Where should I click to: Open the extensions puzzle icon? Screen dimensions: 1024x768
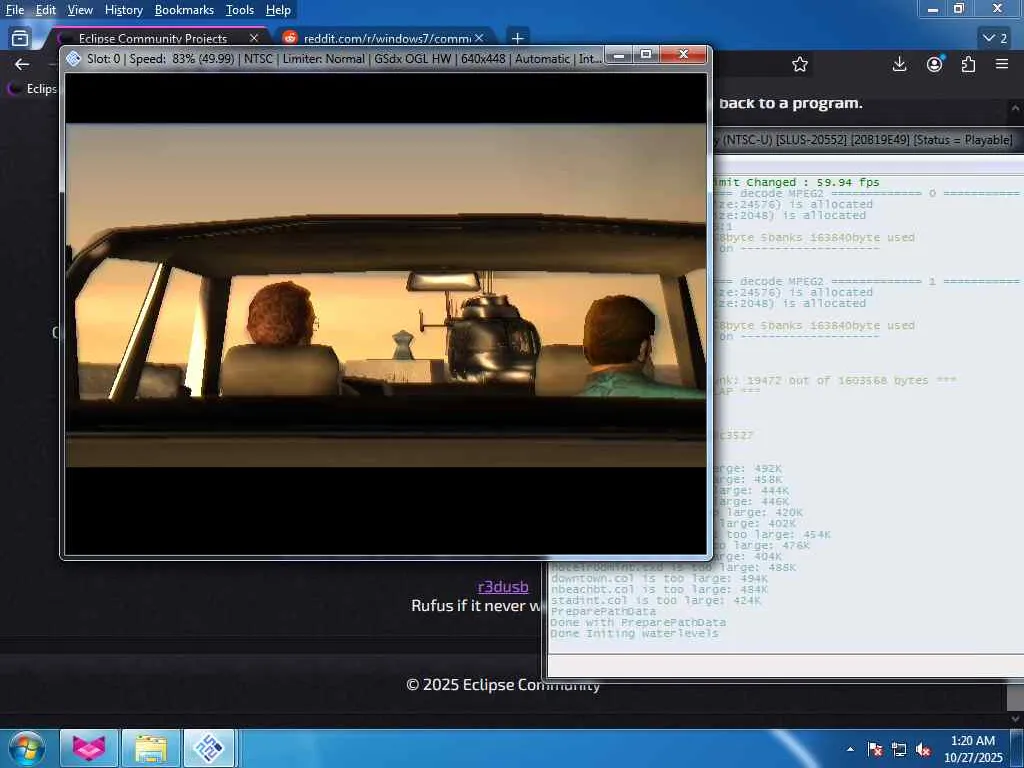click(x=968, y=64)
